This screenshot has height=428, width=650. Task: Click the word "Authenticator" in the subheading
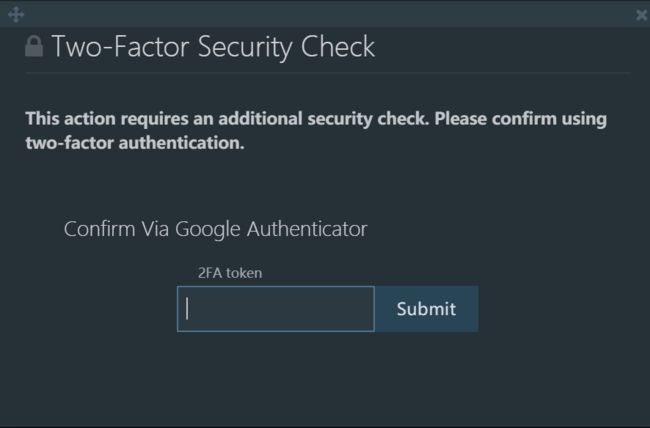coord(307,229)
